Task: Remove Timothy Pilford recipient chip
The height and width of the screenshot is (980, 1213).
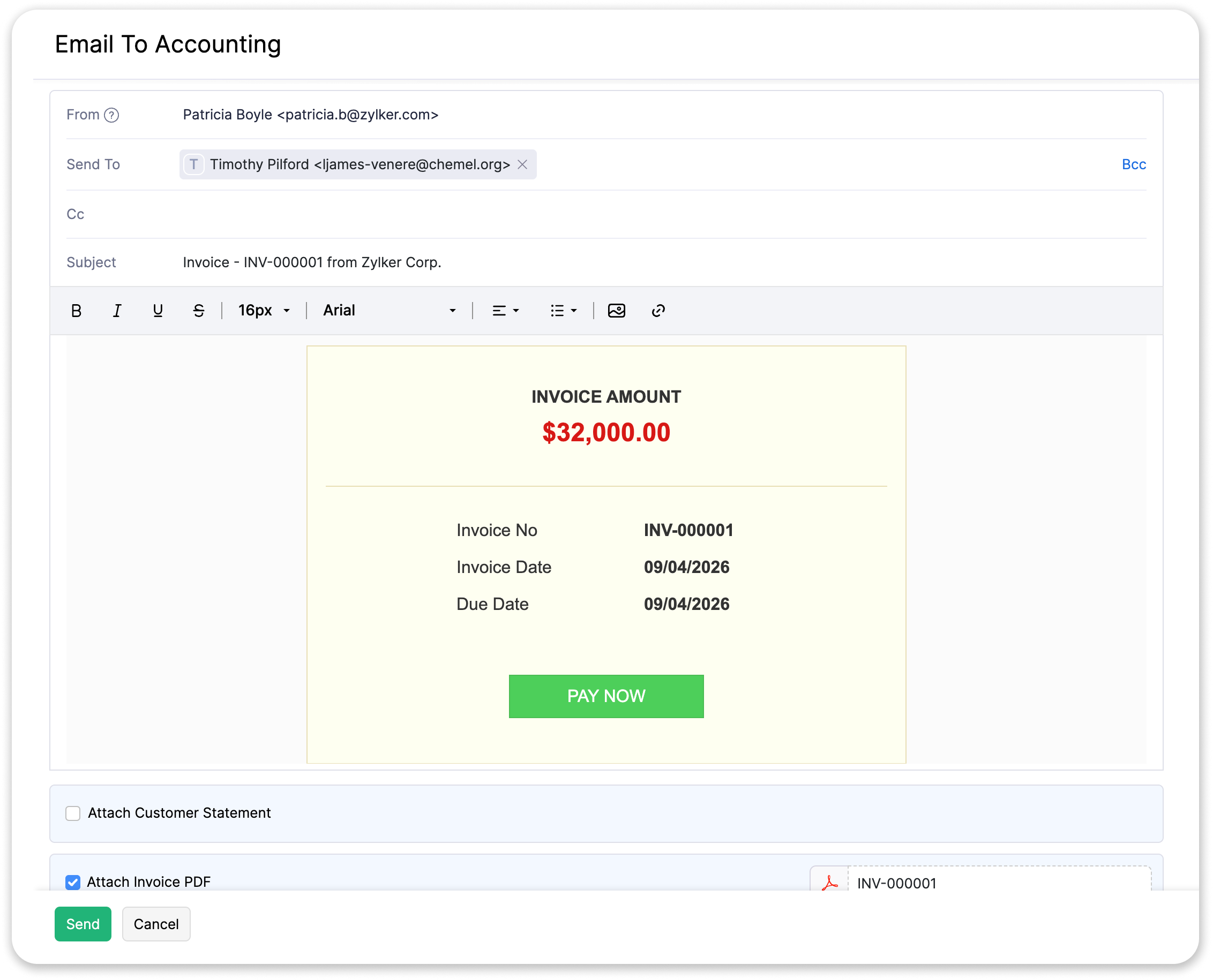Action: point(522,164)
